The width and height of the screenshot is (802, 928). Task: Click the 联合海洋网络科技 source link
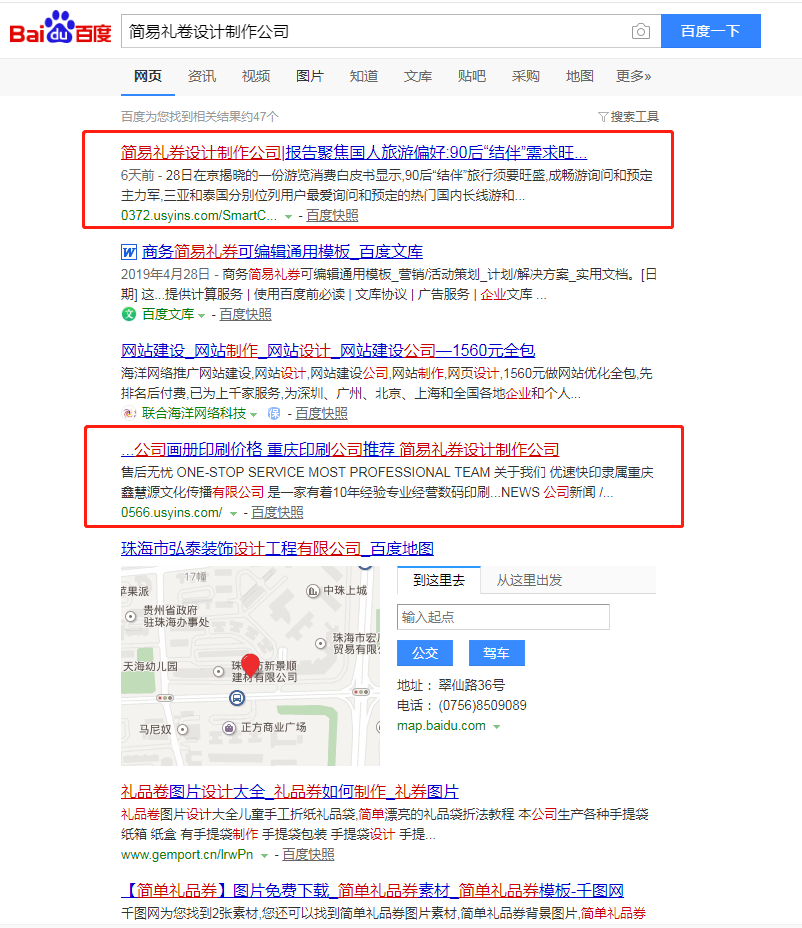194,413
